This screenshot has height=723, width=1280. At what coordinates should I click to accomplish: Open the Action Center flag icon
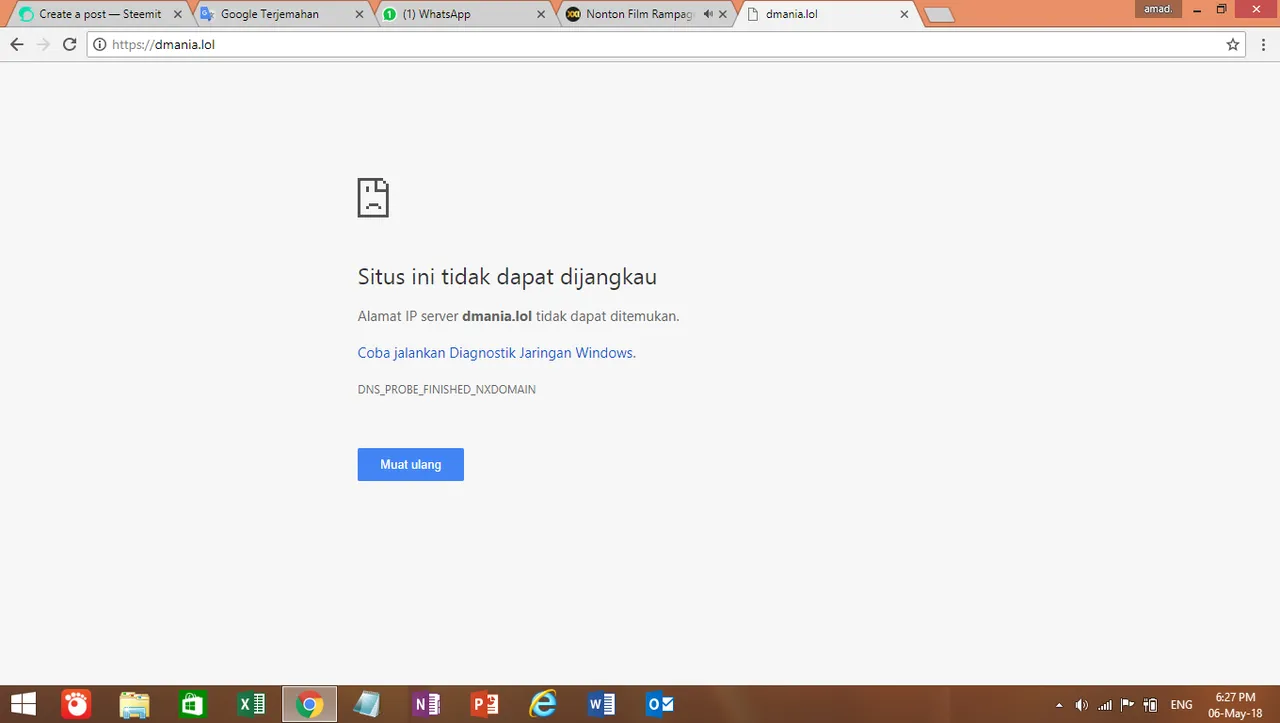pyautogui.click(x=1128, y=705)
